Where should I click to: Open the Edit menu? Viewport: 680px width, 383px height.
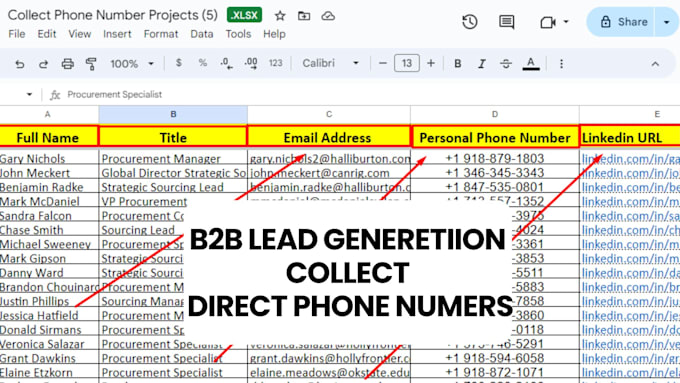(x=46, y=34)
